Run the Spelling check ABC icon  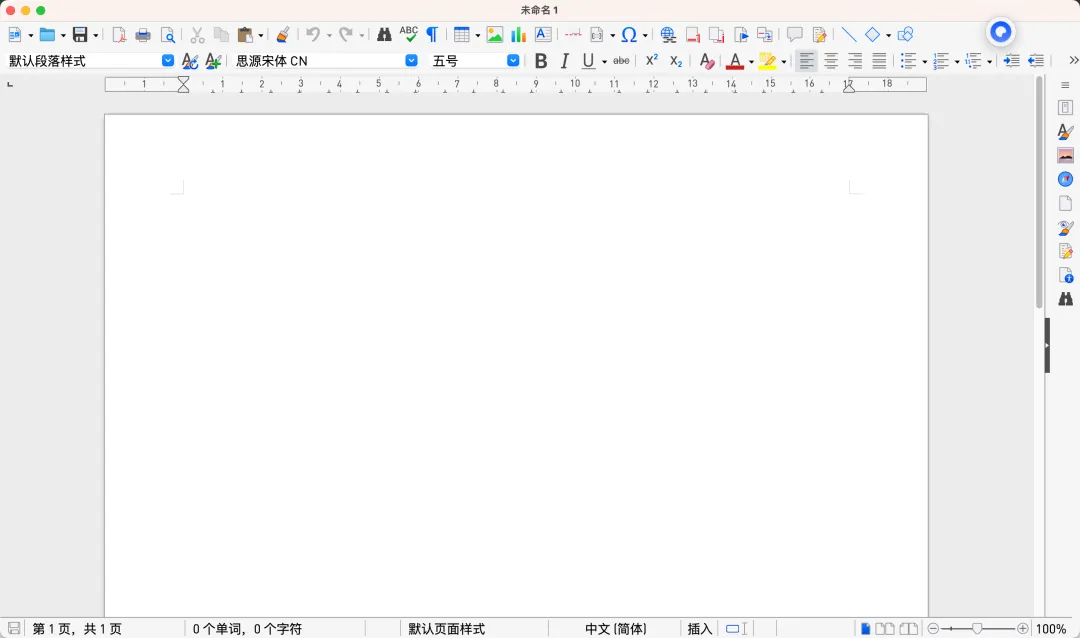coord(408,34)
